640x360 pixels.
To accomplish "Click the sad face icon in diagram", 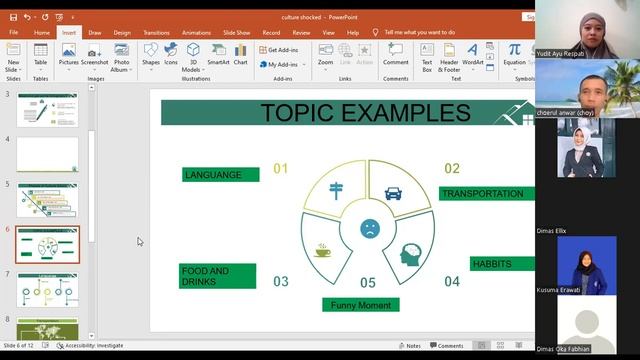I will click(370, 229).
